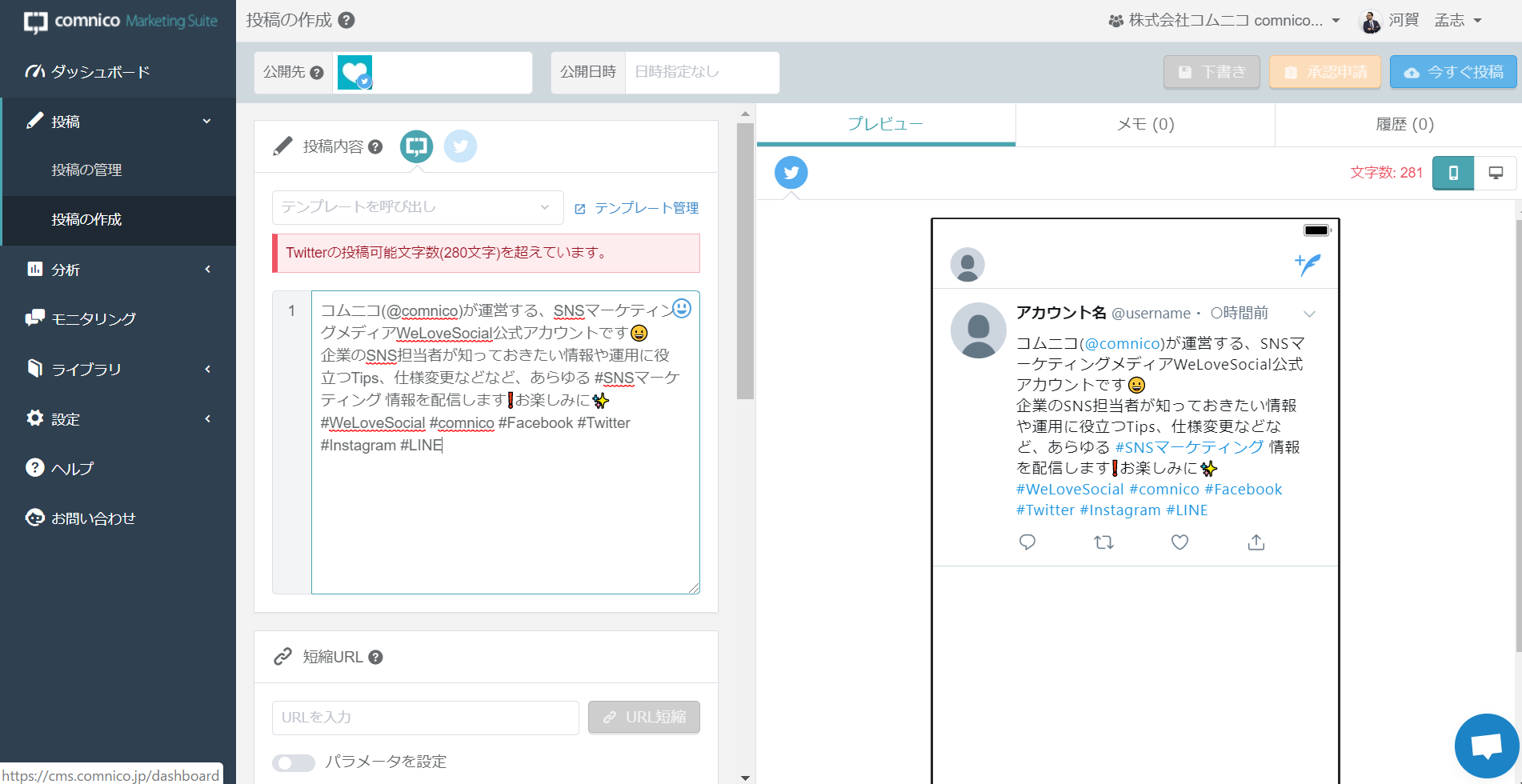Click the URLを入力 input field

(425, 718)
